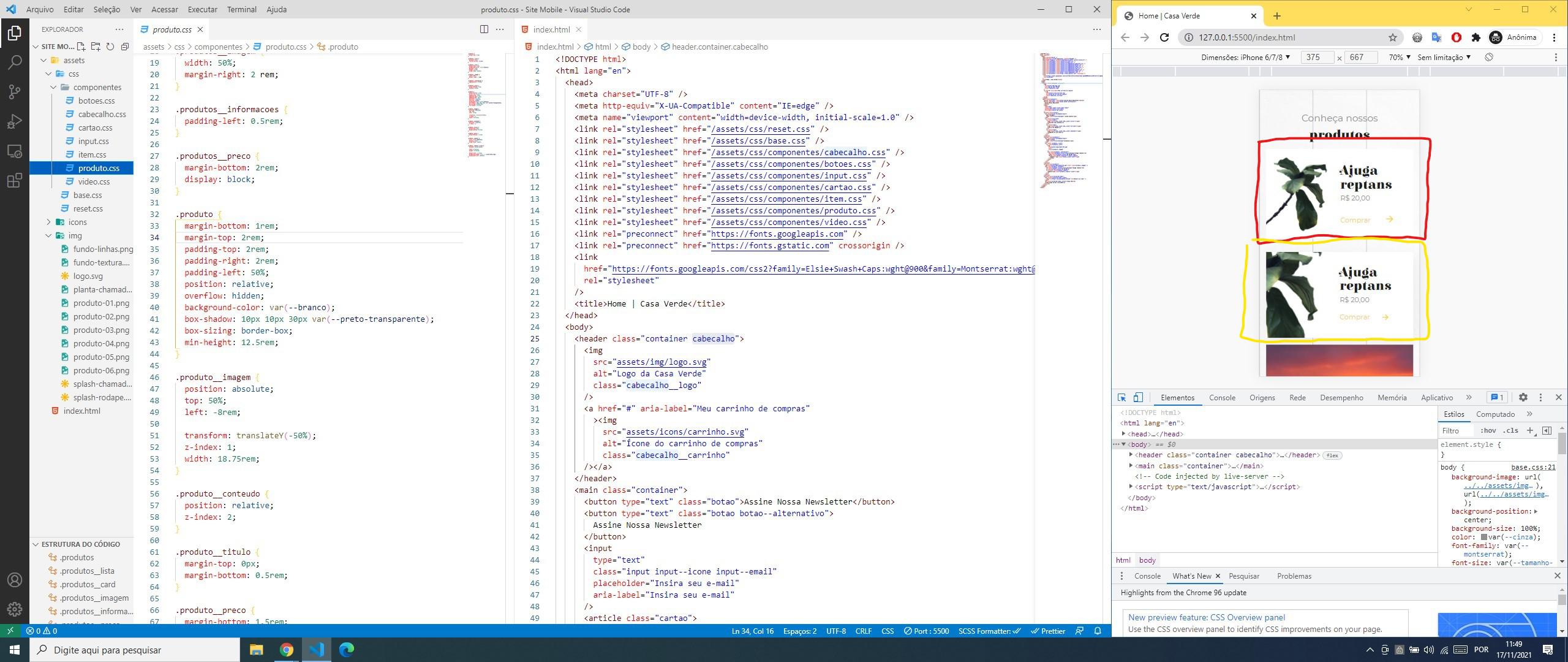Open Windows Start menu
The image size is (1568, 662).
tap(15, 649)
